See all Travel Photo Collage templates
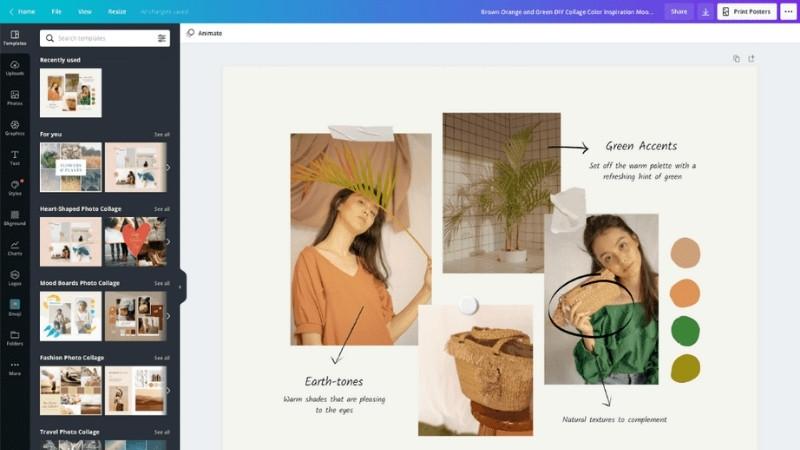Image resolution: width=800 pixels, height=450 pixels. point(162,432)
